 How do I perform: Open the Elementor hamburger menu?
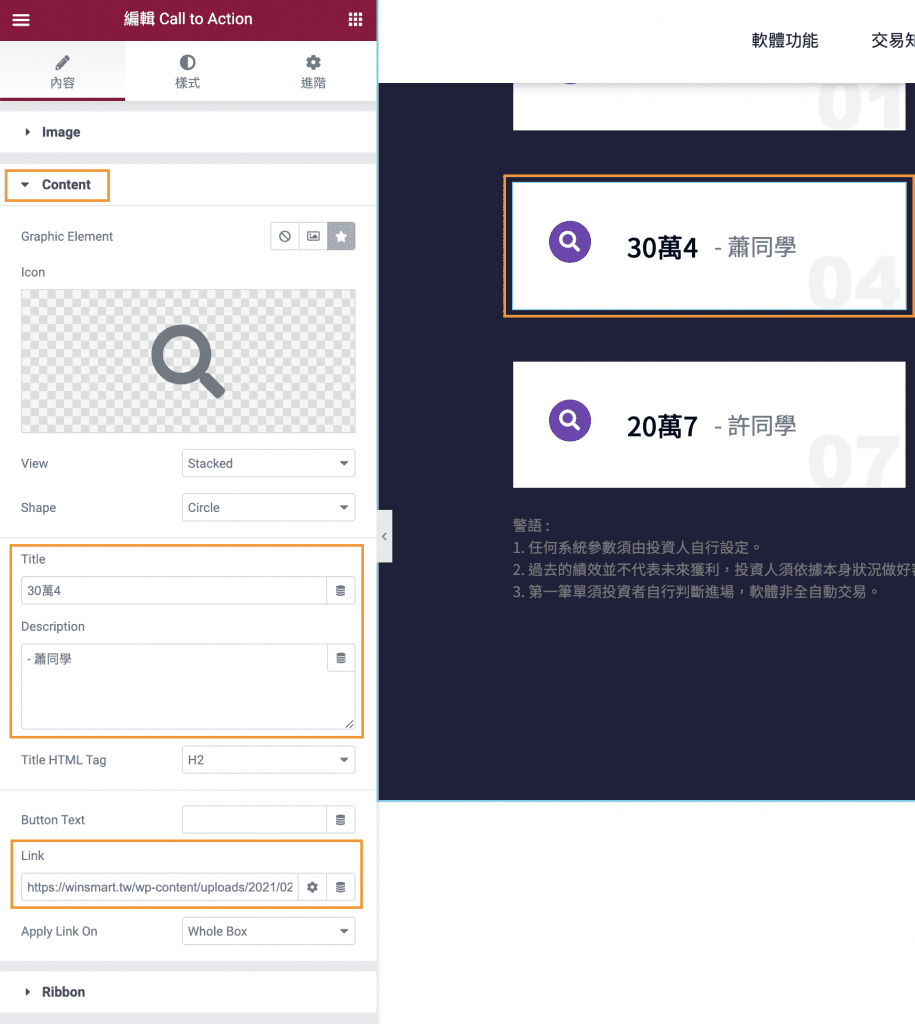[x=20, y=19]
